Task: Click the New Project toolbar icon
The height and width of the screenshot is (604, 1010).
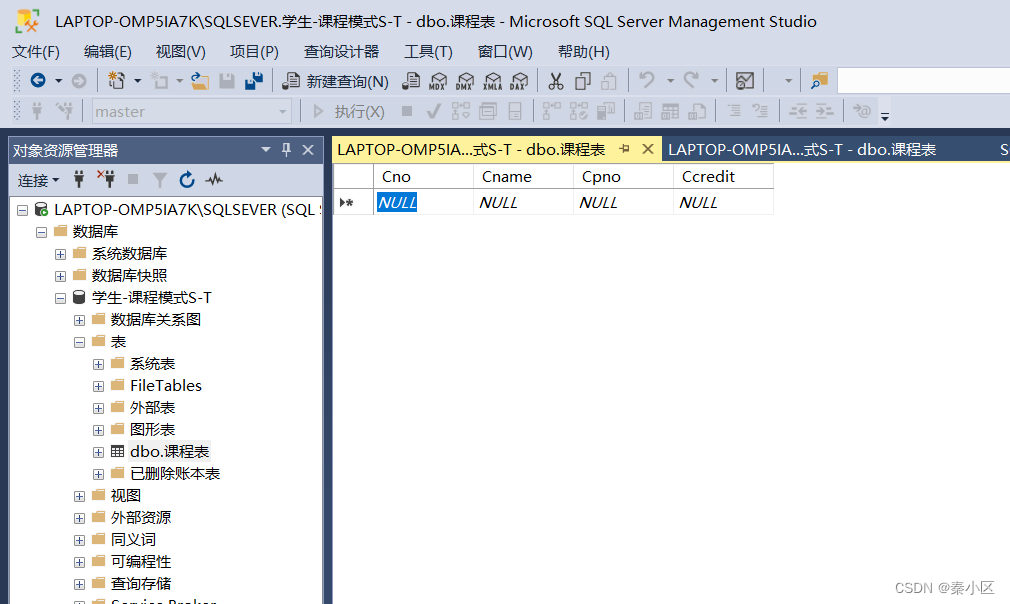Action: [x=117, y=80]
